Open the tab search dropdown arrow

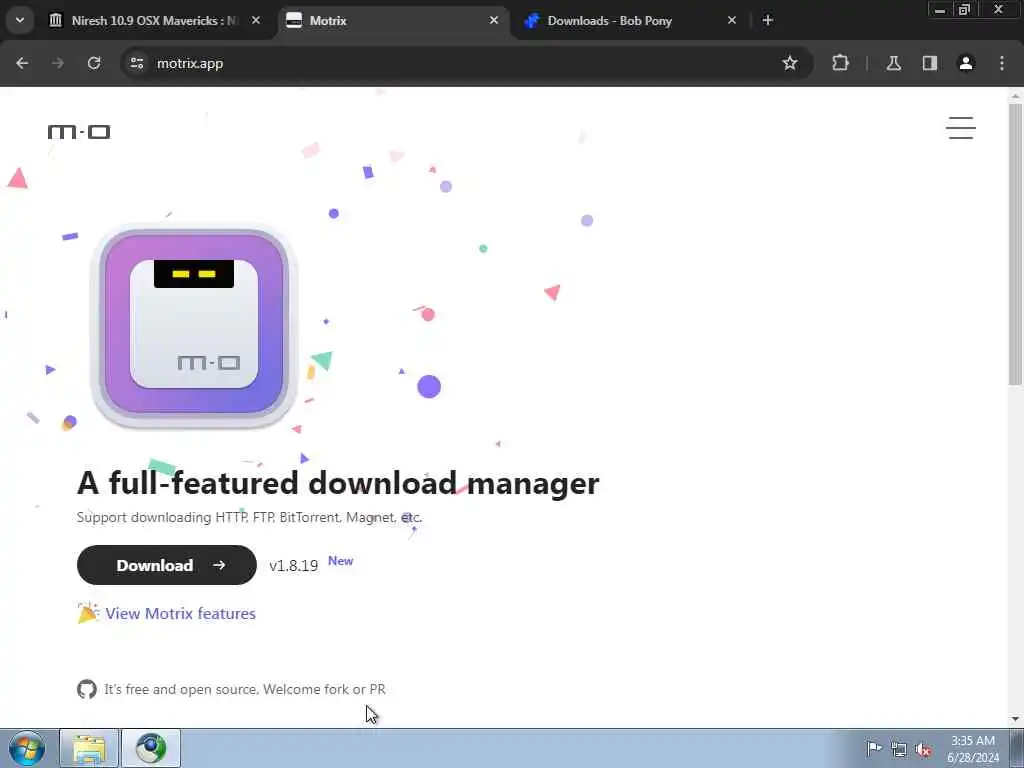pos(20,20)
